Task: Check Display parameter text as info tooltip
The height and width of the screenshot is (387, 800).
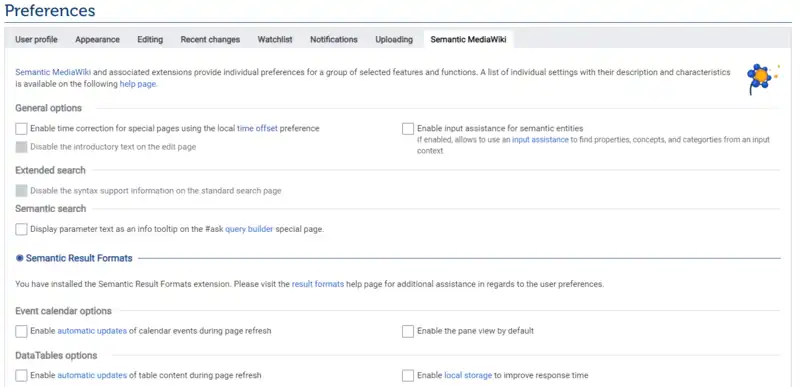Action: coord(21,229)
